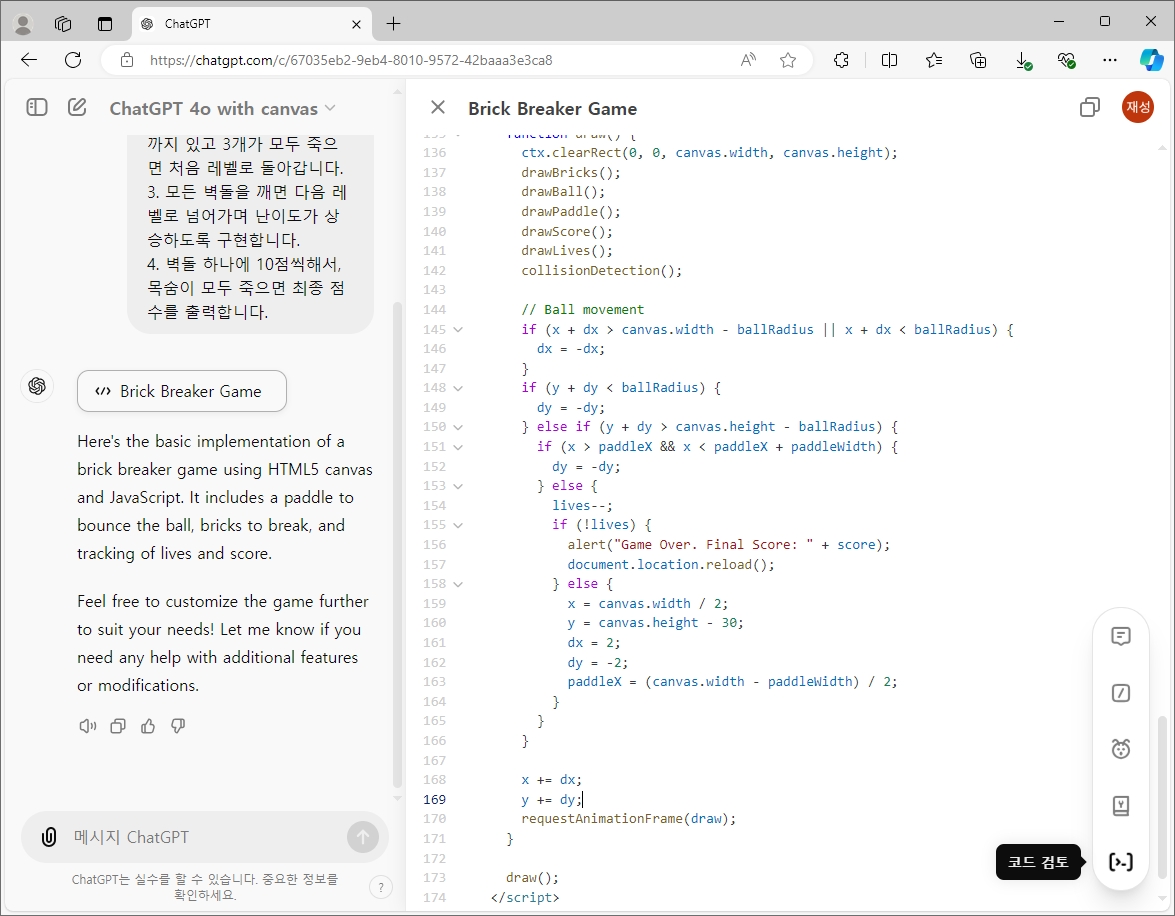
Task: Give thumbs up to the response
Action: coord(148,726)
